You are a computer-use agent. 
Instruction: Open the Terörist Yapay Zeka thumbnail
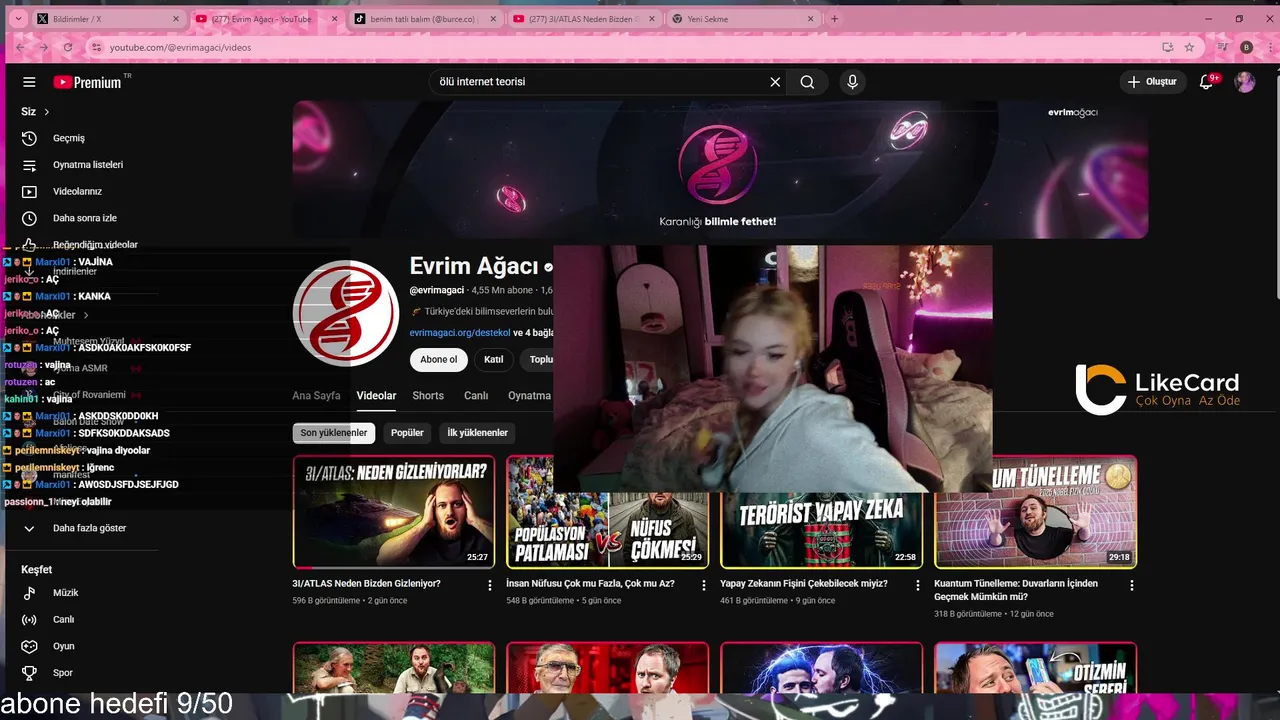[821, 530]
